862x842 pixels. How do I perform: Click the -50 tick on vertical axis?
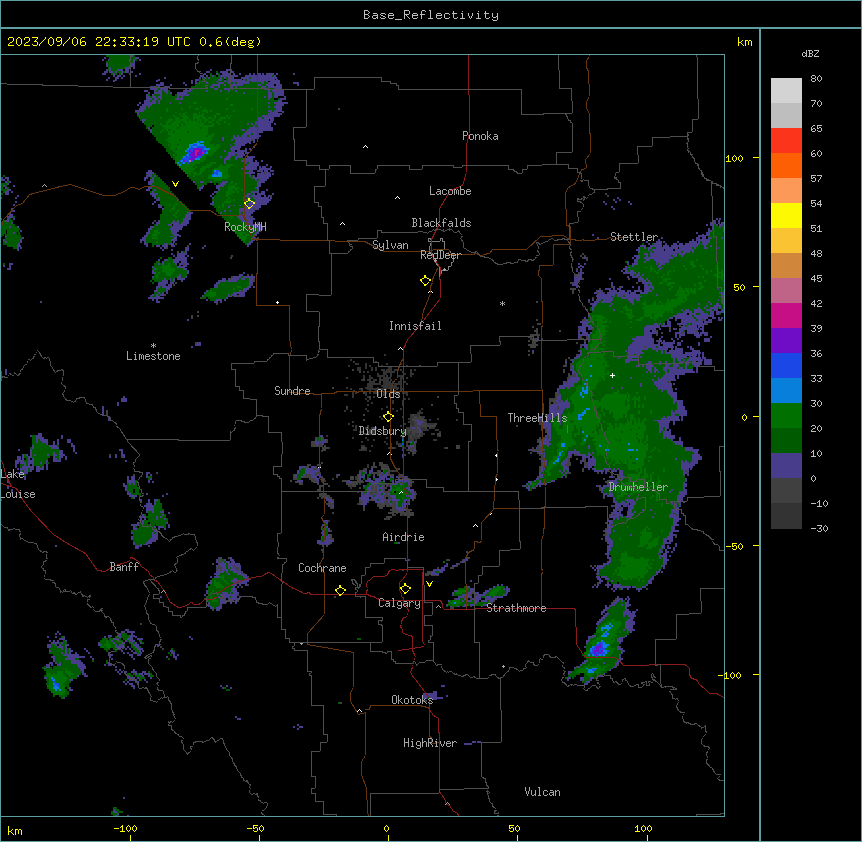[734, 546]
